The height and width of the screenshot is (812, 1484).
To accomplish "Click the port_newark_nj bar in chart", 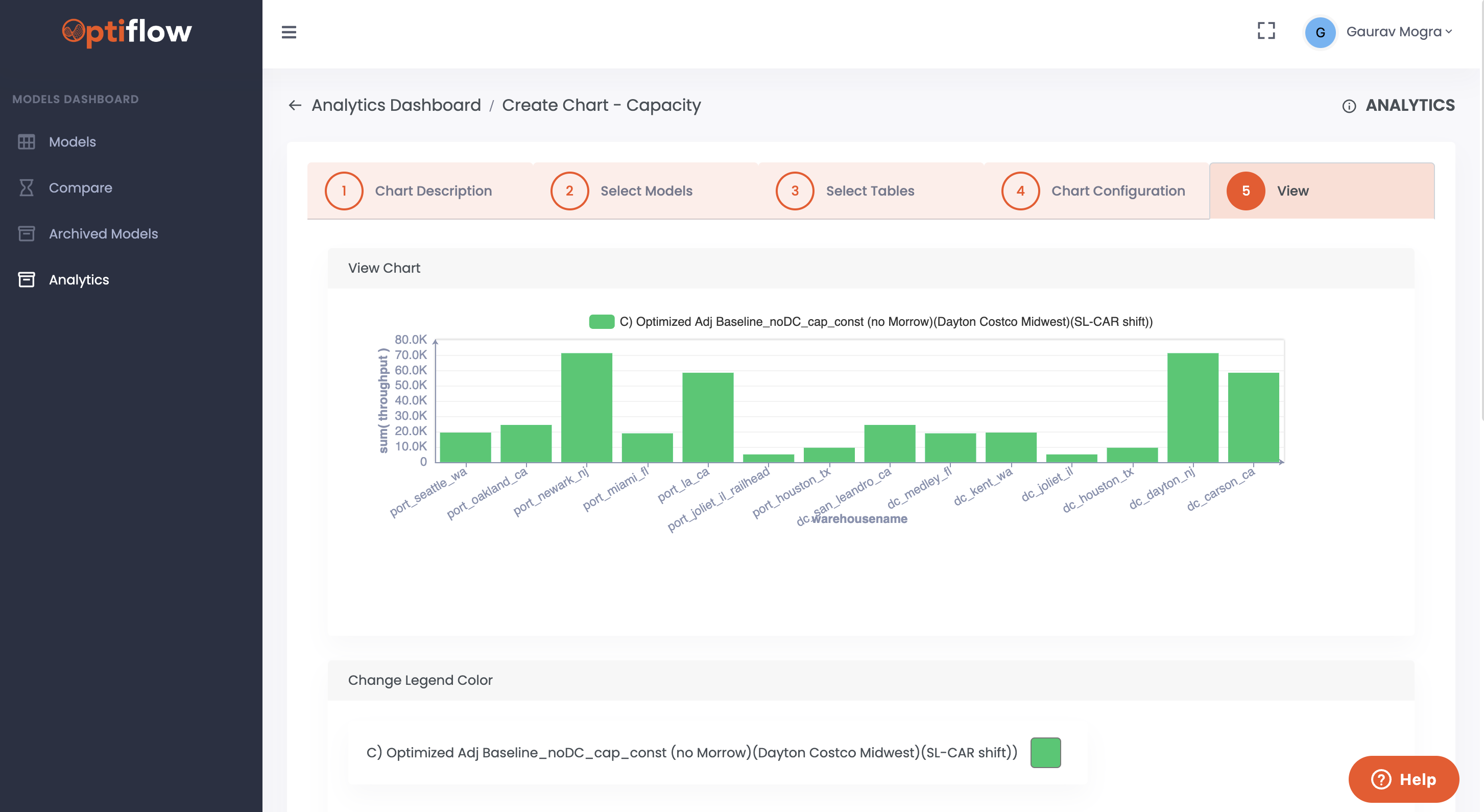I will [x=586, y=407].
